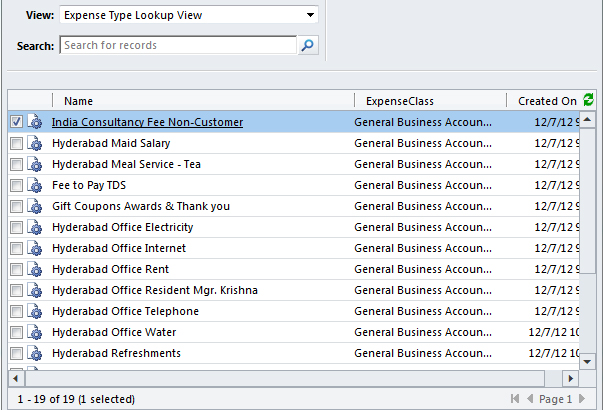Viewport: 603px width, 410px height.
Task: Open the India Consultancy Fee Non-Customer link
Action: click(x=147, y=122)
